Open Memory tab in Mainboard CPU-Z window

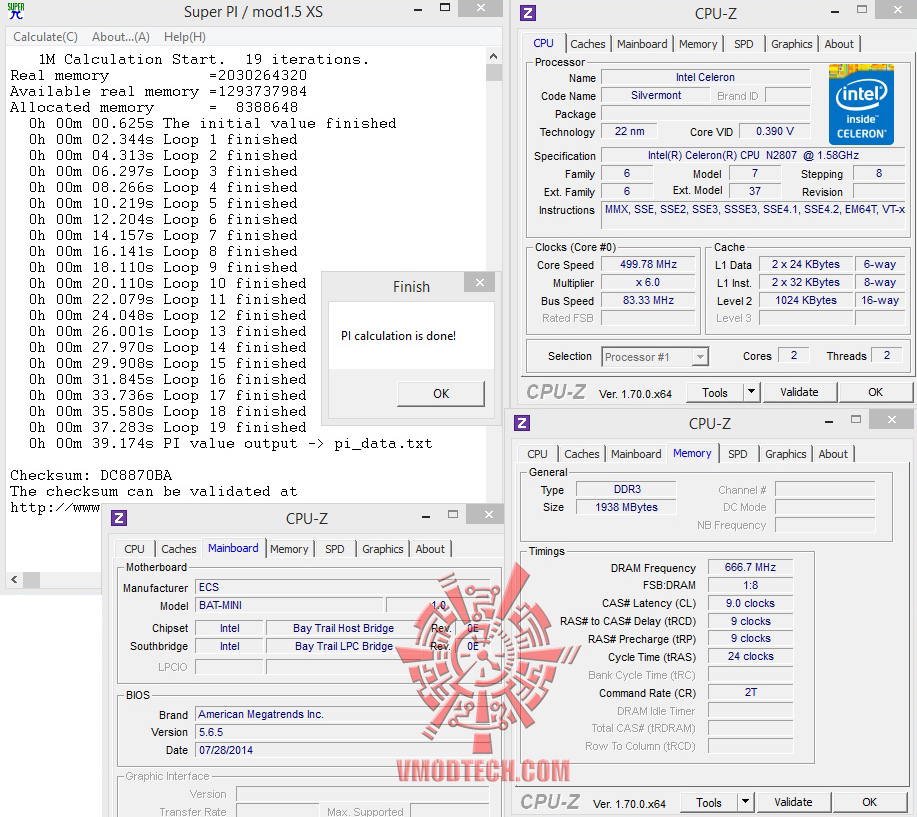pos(289,549)
